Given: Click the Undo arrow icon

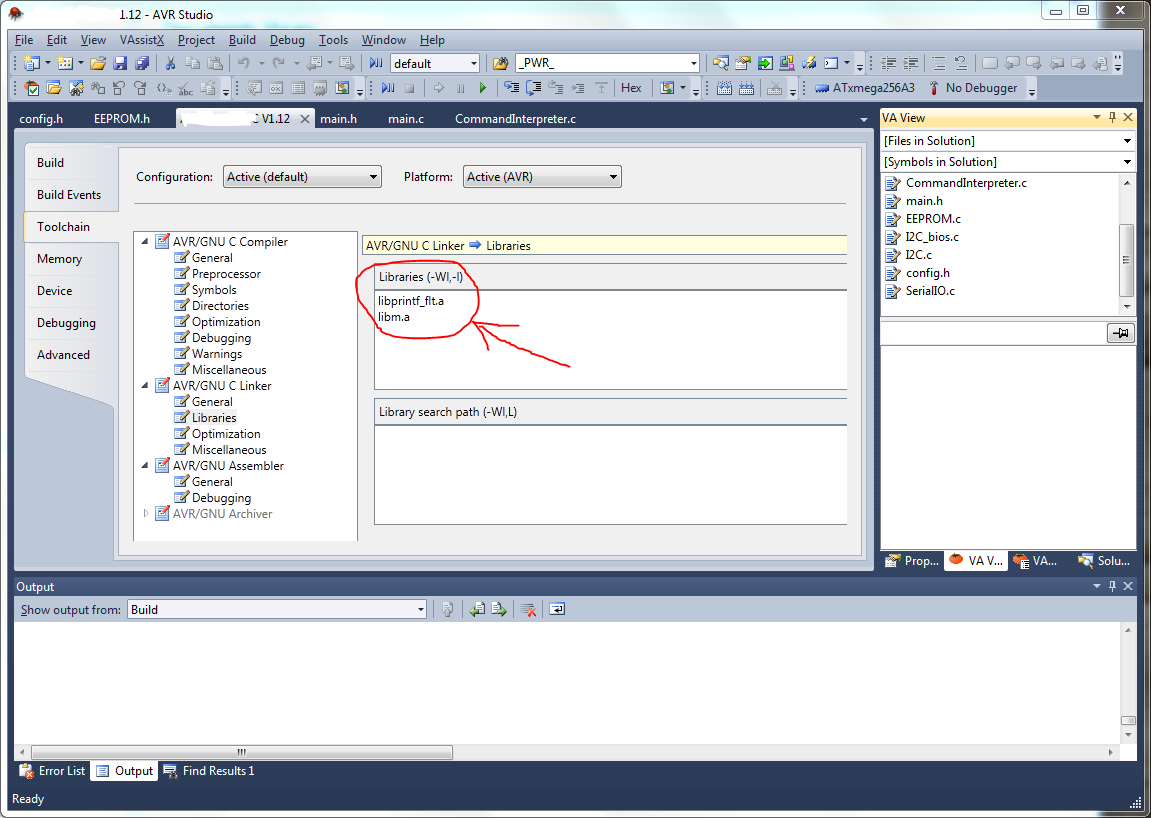Looking at the screenshot, I should [244, 63].
